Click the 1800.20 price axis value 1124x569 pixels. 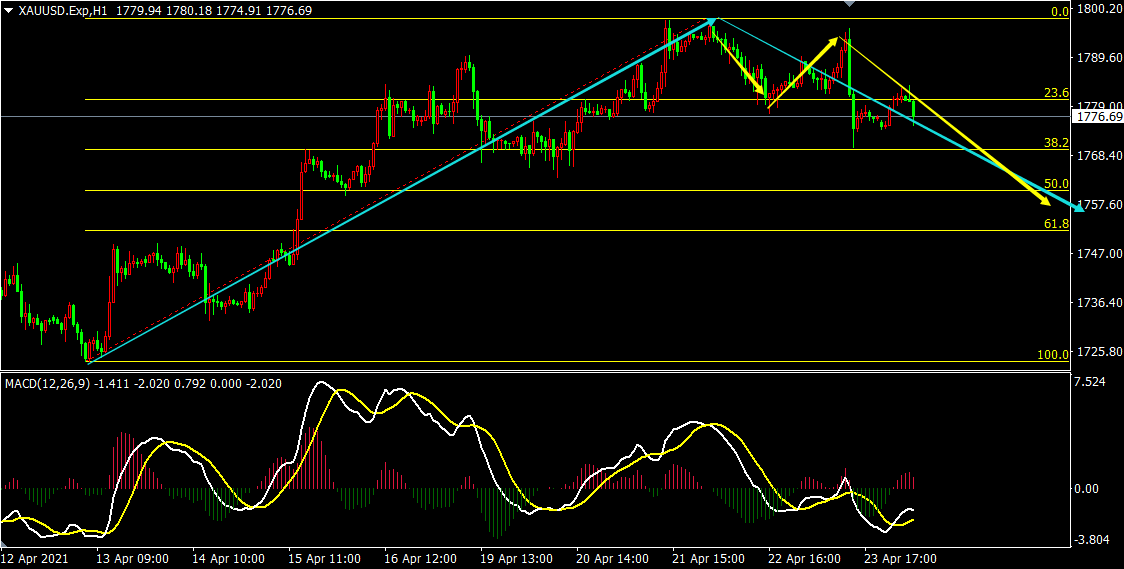pyautogui.click(x=1098, y=9)
